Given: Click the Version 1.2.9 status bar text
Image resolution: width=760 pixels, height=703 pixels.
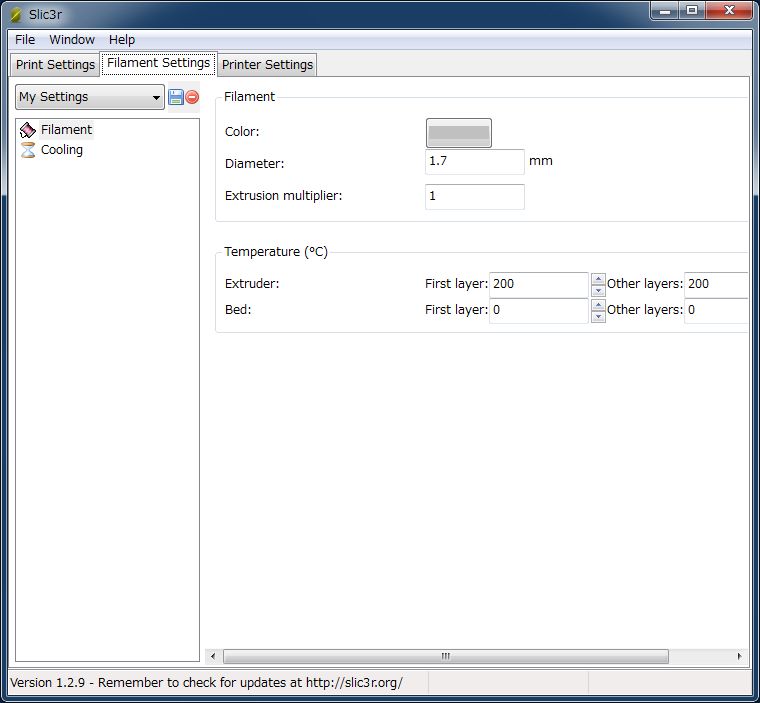Looking at the screenshot, I should pos(206,683).
